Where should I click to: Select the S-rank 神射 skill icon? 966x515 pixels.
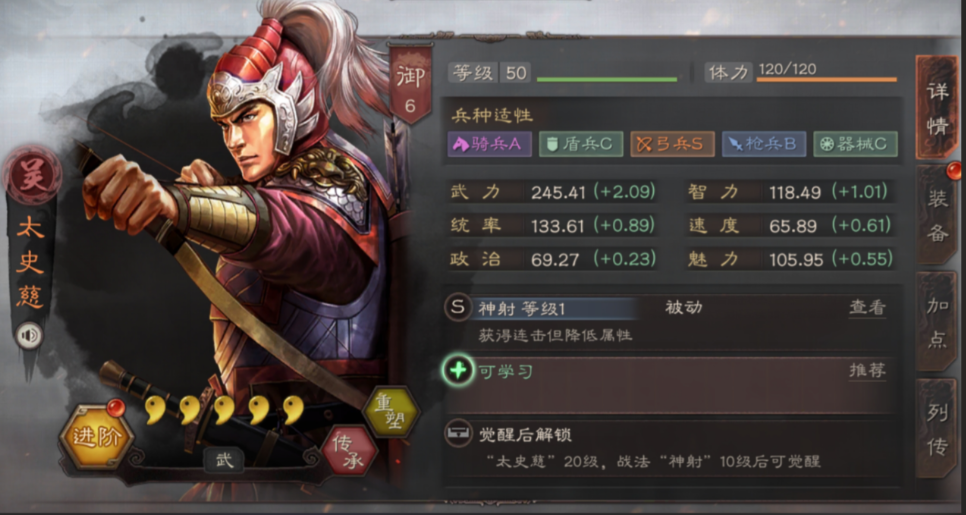pyautogui.click(x=458, y=307)
